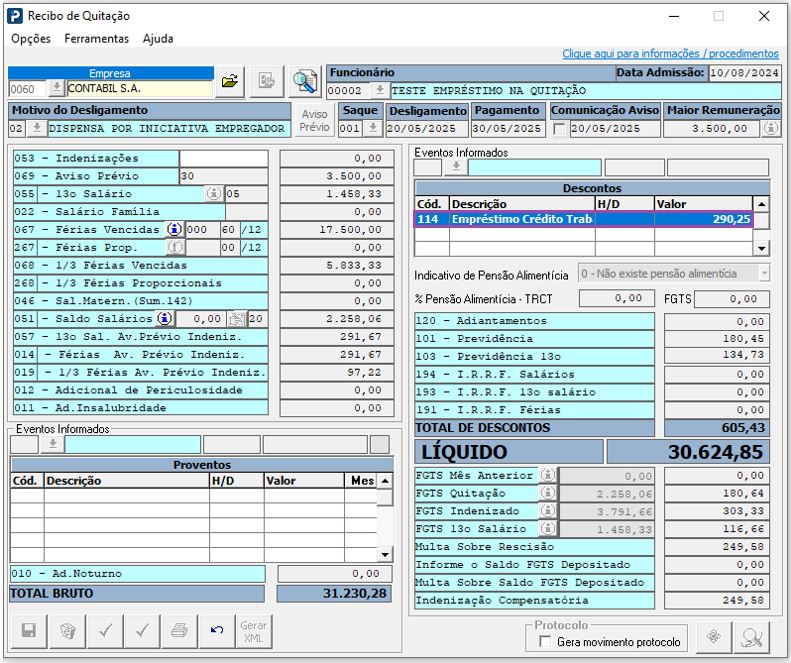The height and width of the screenshot is (663, 791).
Task: Click info icon beside FGTS 13o Salário
Action: (x=548, y=528)
